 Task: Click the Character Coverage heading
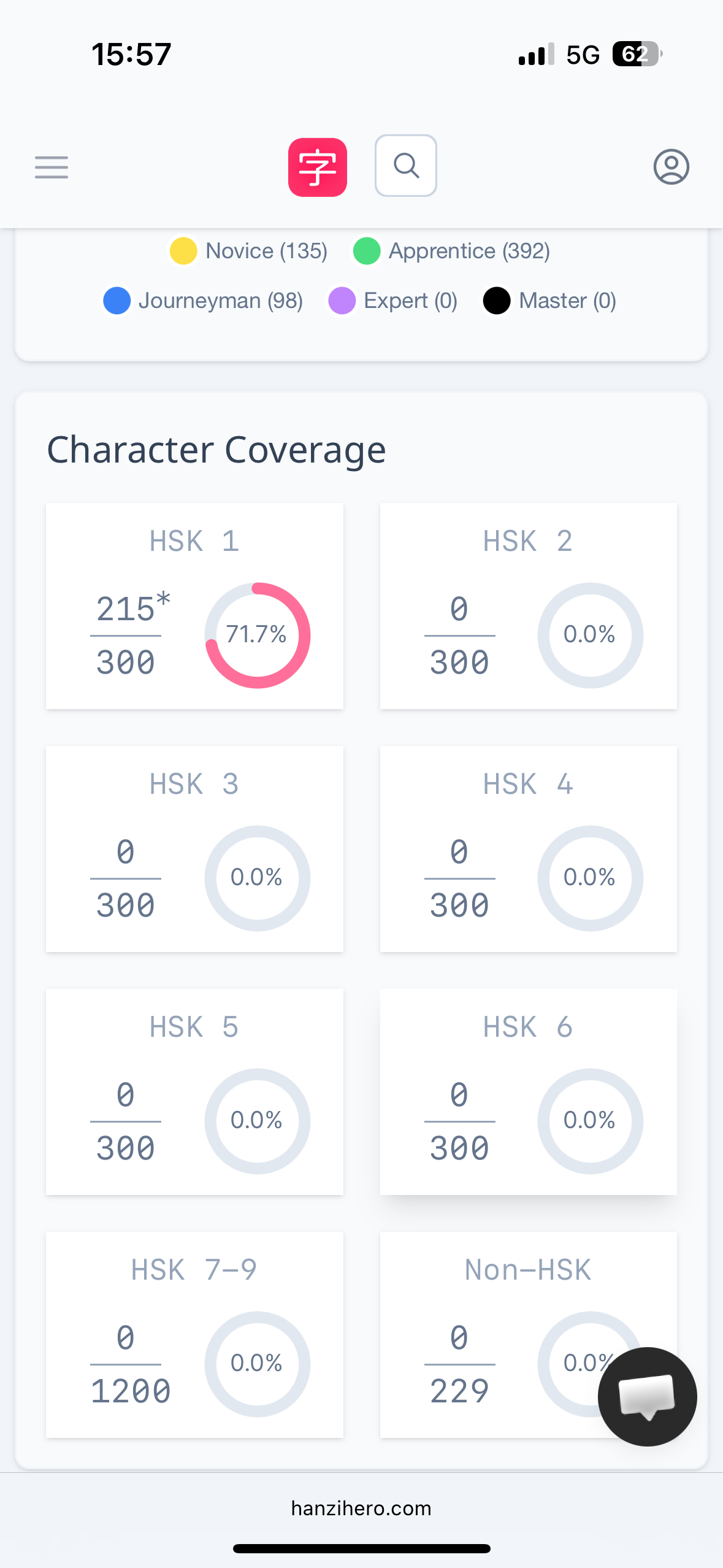coord(216,450)
